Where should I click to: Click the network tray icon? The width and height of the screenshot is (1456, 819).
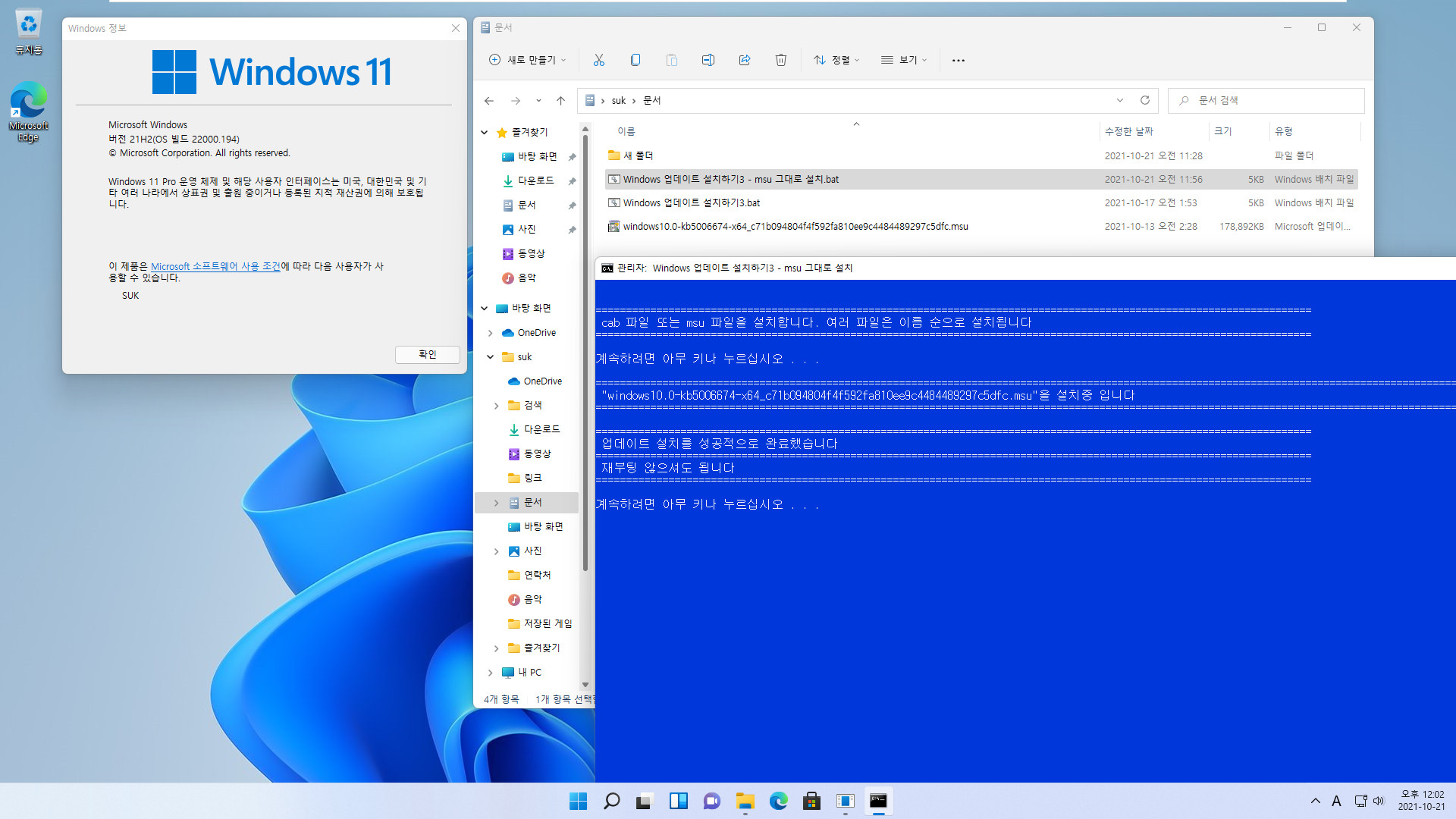pyautogui.click(x=1360, y=801)
